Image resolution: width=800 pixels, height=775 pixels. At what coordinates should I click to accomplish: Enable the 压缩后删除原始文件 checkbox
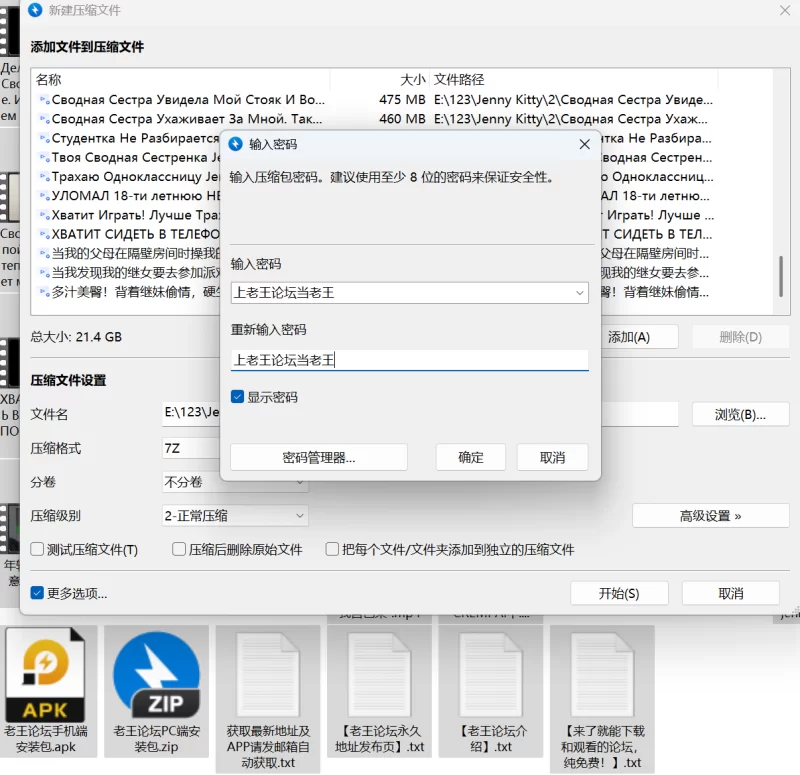(x=180, y=549)
